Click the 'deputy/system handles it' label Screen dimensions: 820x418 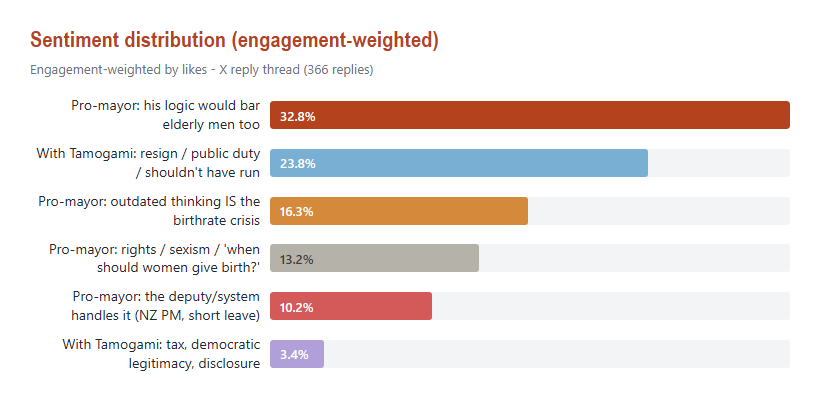click(x=165, y=306)
